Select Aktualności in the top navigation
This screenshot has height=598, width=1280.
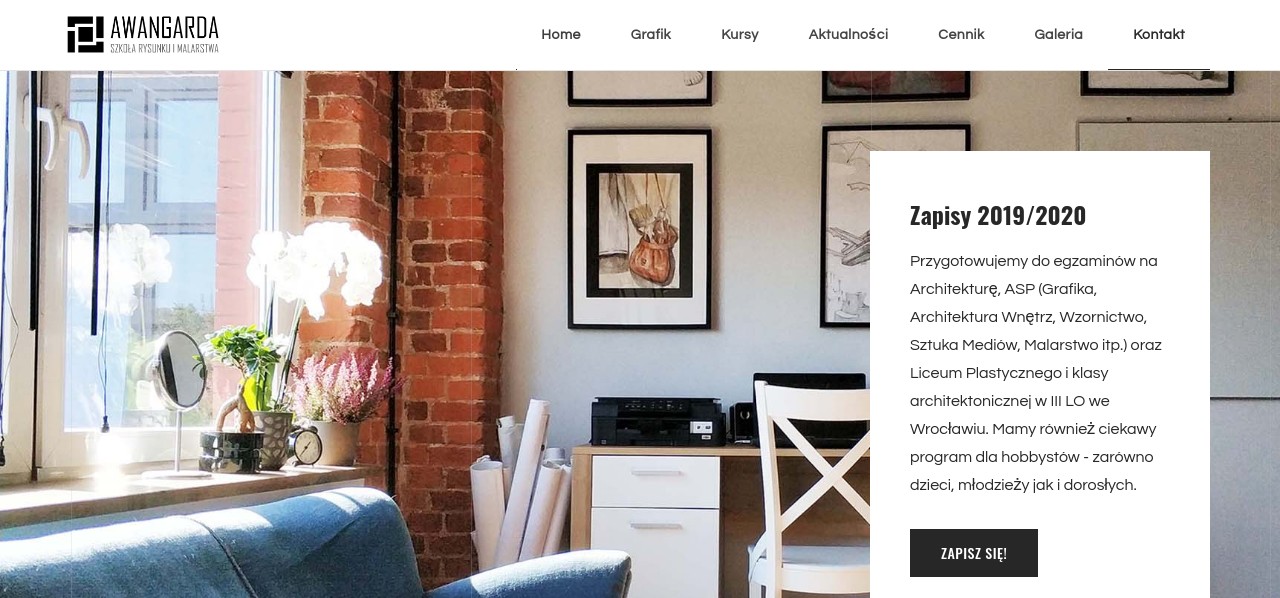click(848, 34)
